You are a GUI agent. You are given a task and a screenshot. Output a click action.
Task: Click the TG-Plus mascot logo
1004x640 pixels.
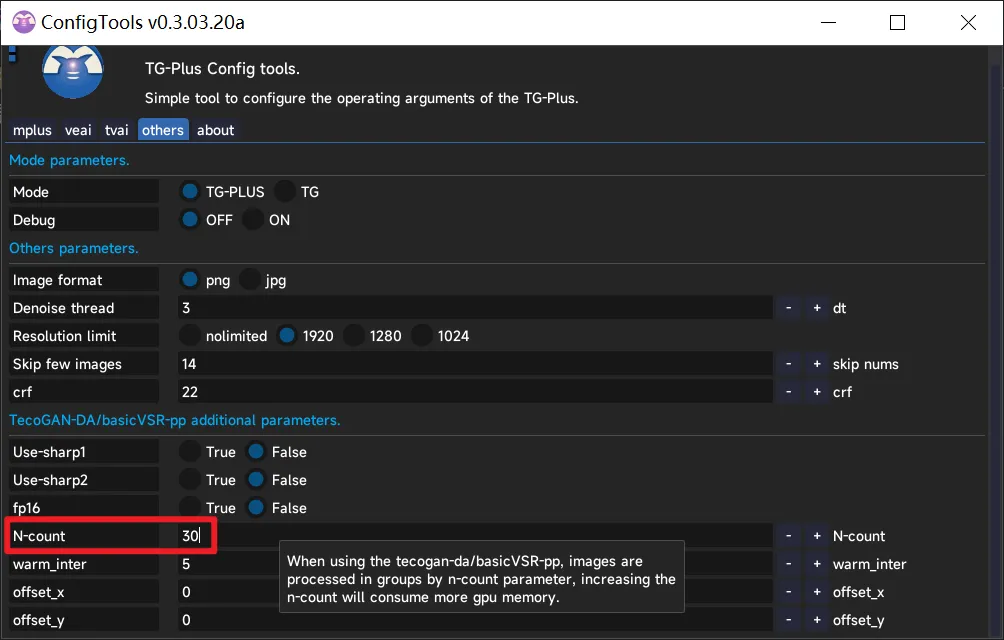click(72, 71)
